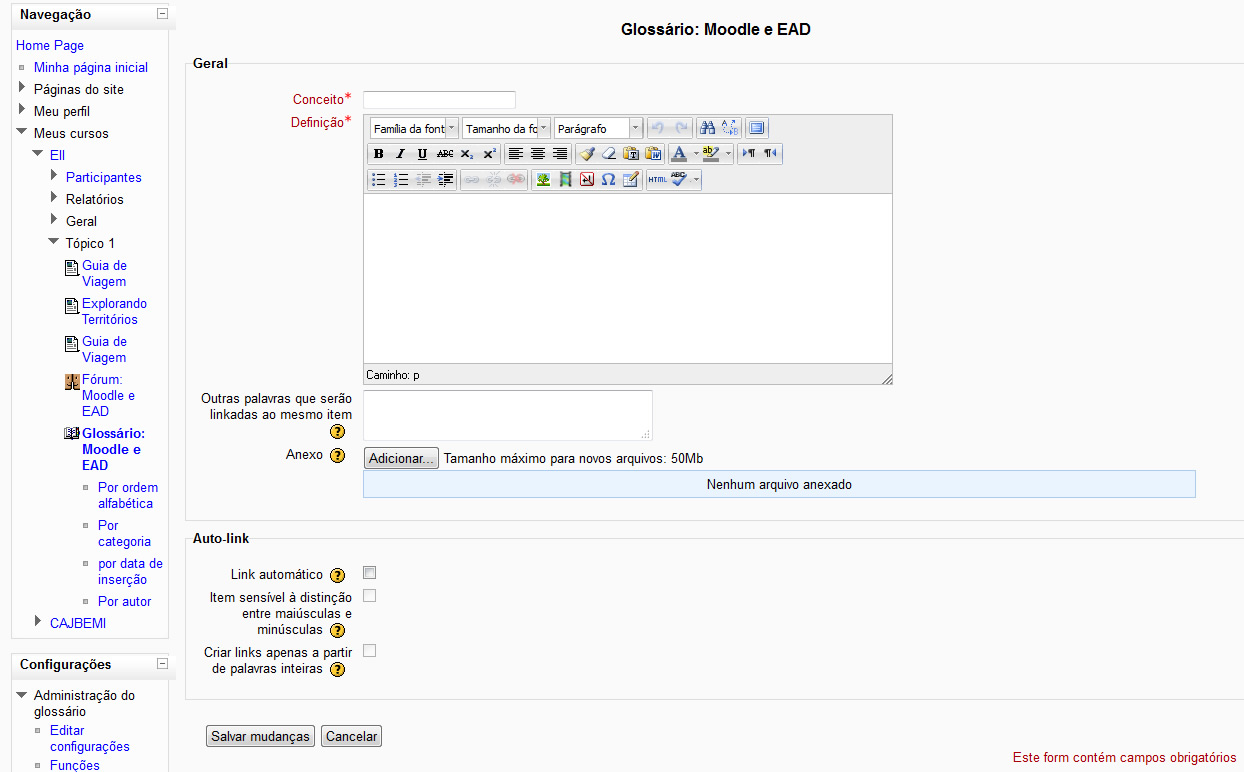Click the remove formatting eraser icon
This screenshot has width=1244, height=772.
[609, 154]
